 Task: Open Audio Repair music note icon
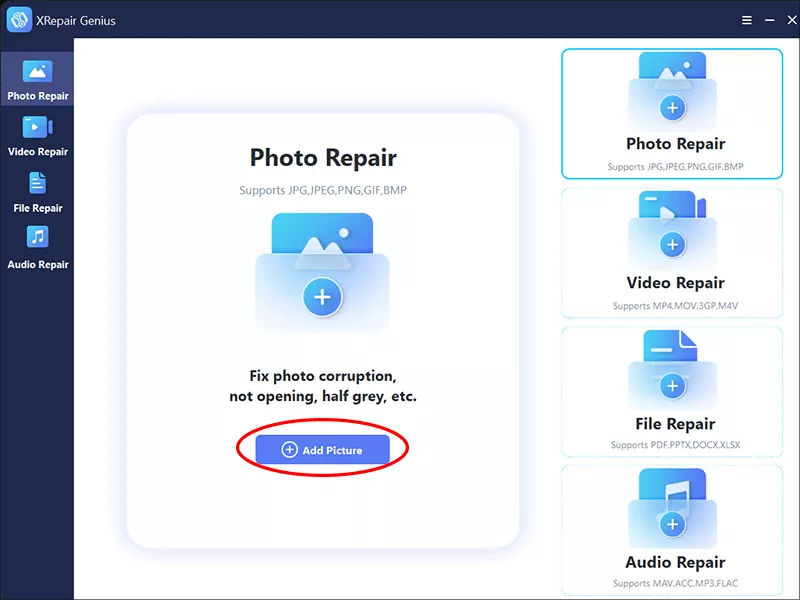(37, 238)
